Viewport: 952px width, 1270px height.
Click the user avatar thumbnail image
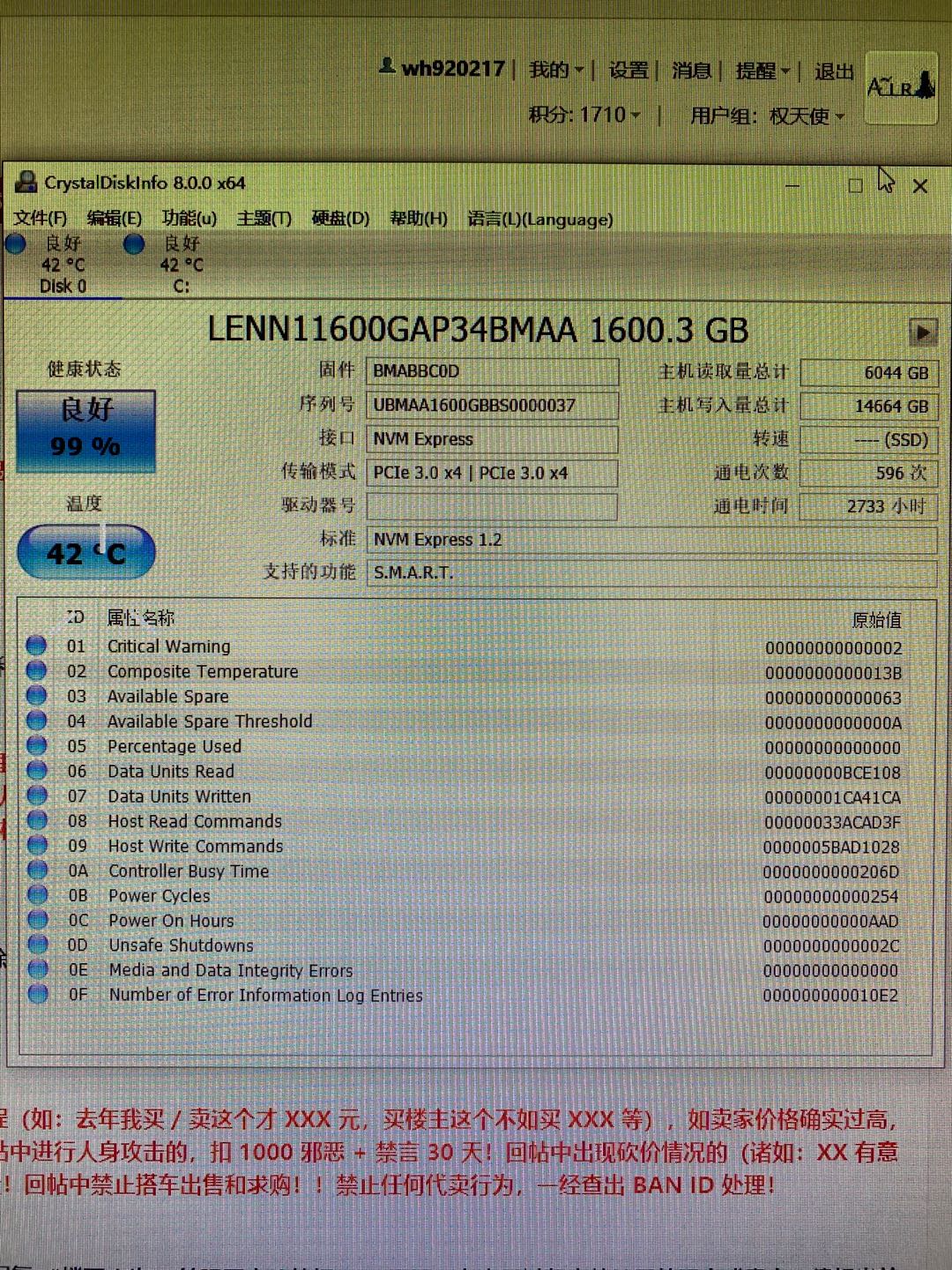pyautogui.click(x=900, y=86)
